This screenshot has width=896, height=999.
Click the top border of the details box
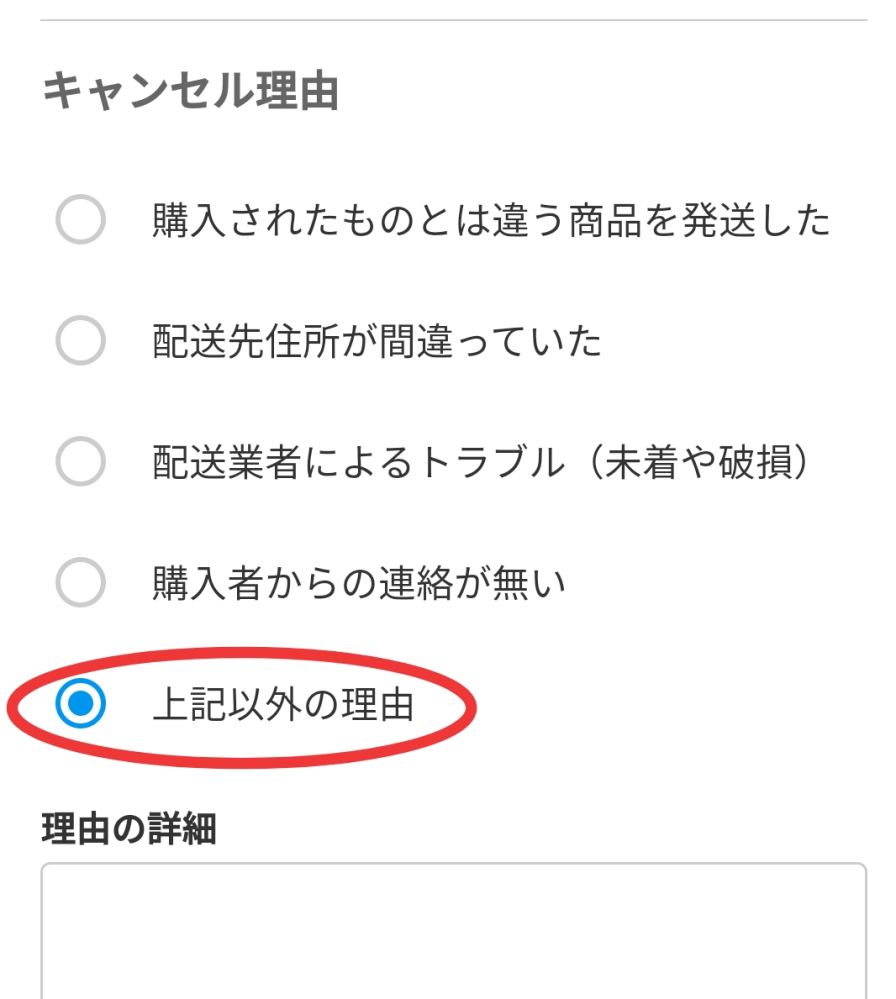pos(453,865)
